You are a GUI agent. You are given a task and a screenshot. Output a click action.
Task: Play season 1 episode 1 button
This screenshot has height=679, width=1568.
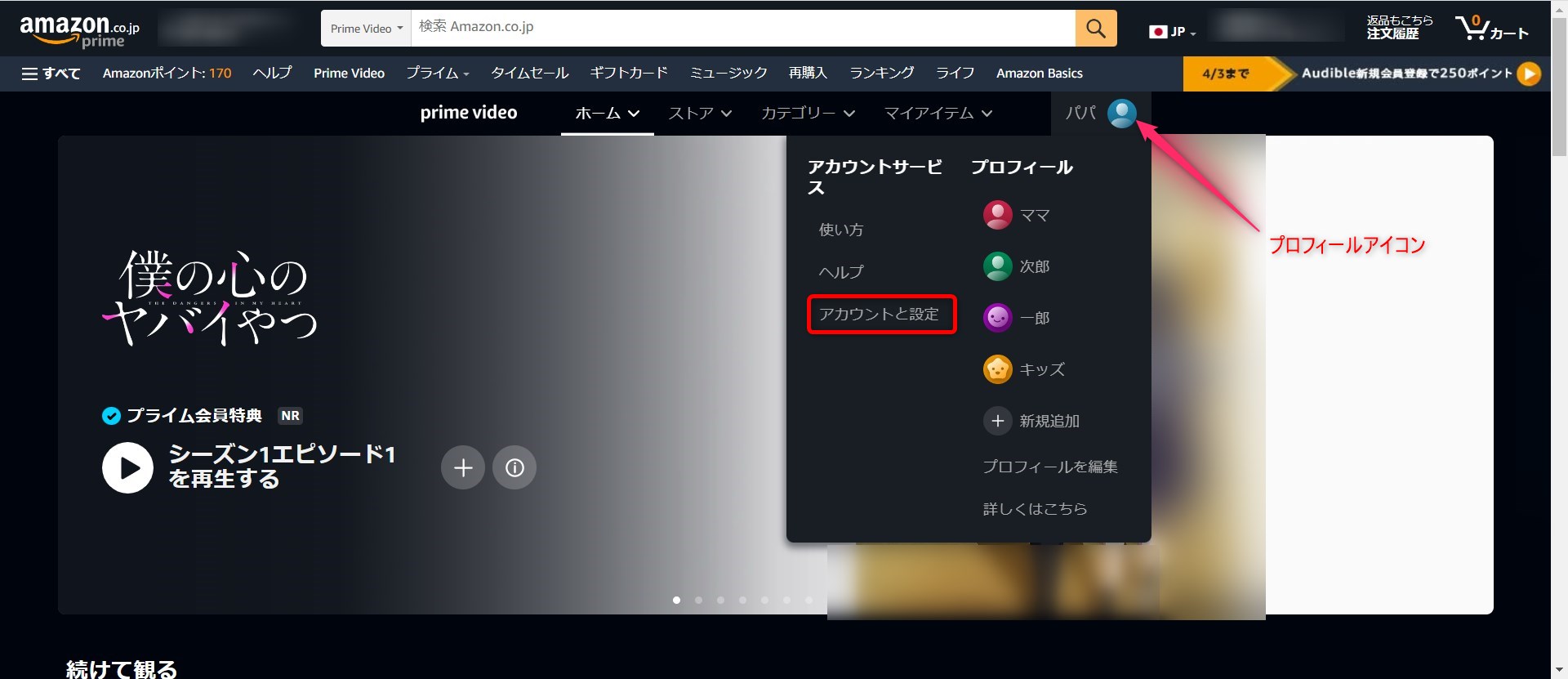pyautogui.click(x=127, y=467)
